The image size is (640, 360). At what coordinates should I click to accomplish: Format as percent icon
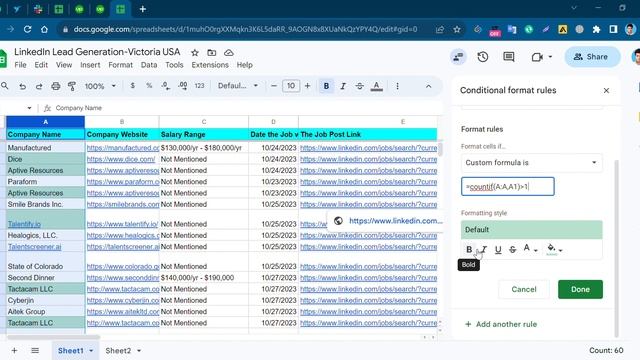[x=149, y=86]
